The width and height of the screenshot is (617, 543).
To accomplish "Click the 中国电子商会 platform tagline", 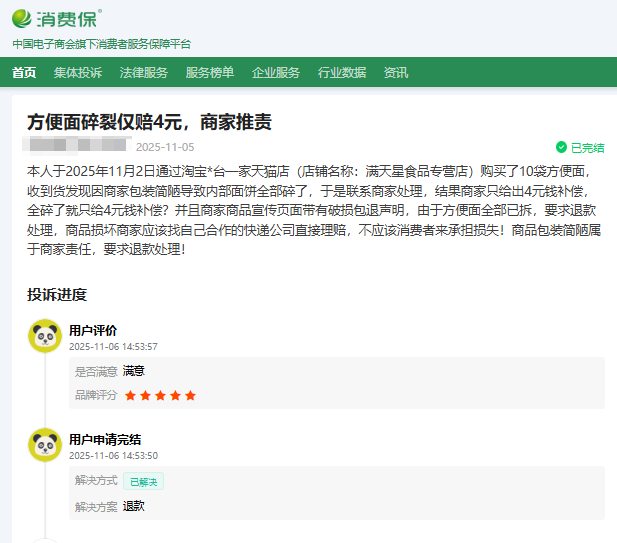I will pos(101,44).
